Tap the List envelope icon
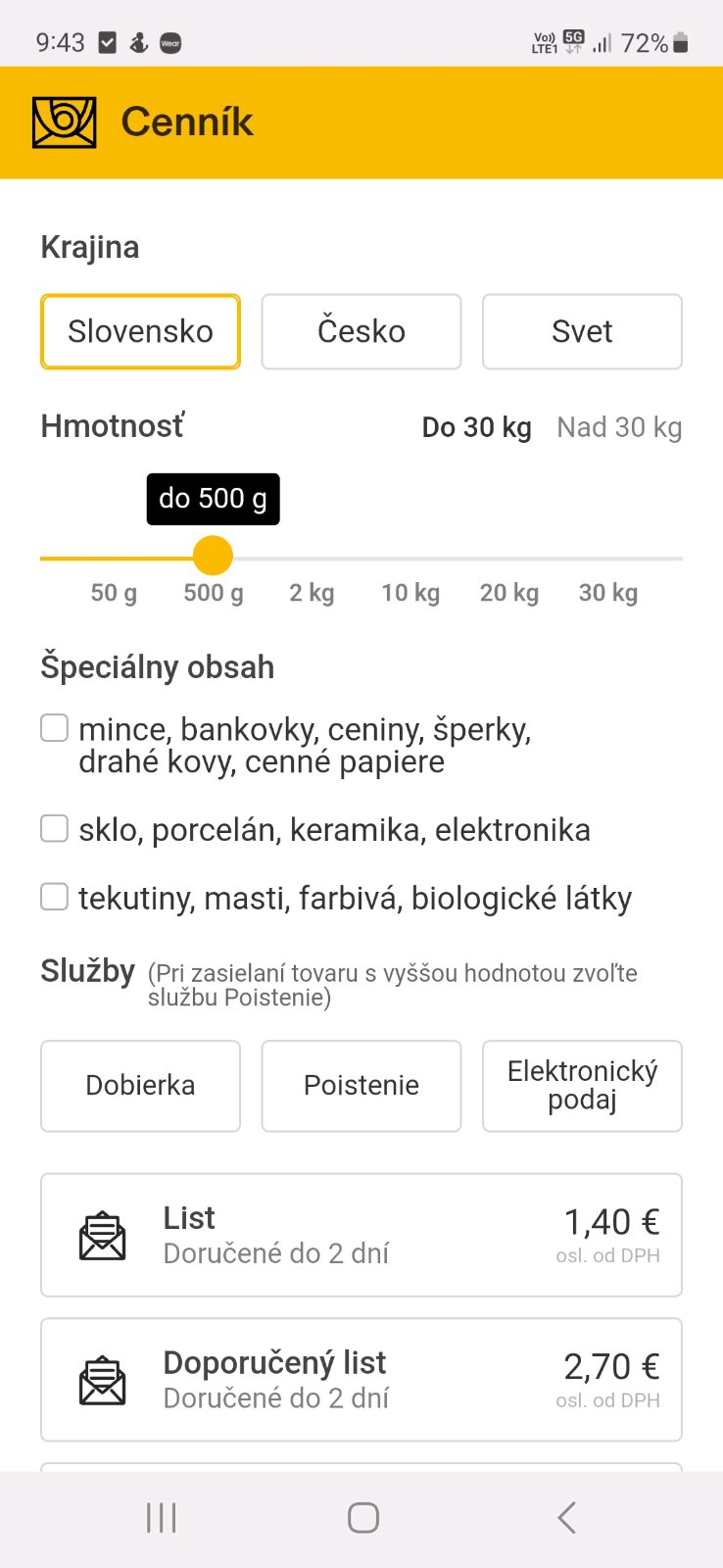This screenshot has width=723, height=1568. pos(102,1236)
